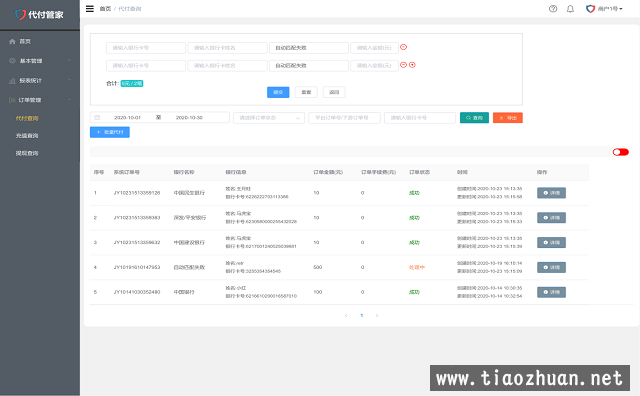The height and width of the screenshot is (396, 640).
Task: Click the 代付管家 shield logo
Action: point(20,15)
